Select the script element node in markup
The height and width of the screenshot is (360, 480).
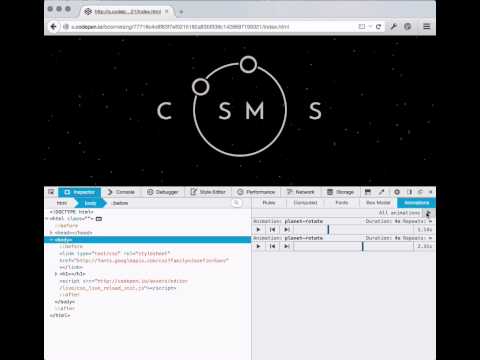point(123,284)
